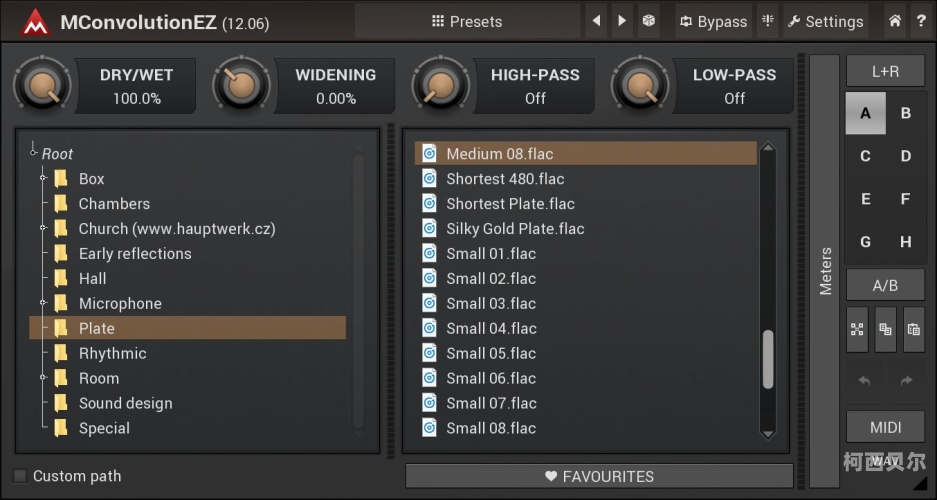Image resolution: width=937 pixels, height=500 pixels.
Task: Collapse the Root tree node
Action: point(34,152)
